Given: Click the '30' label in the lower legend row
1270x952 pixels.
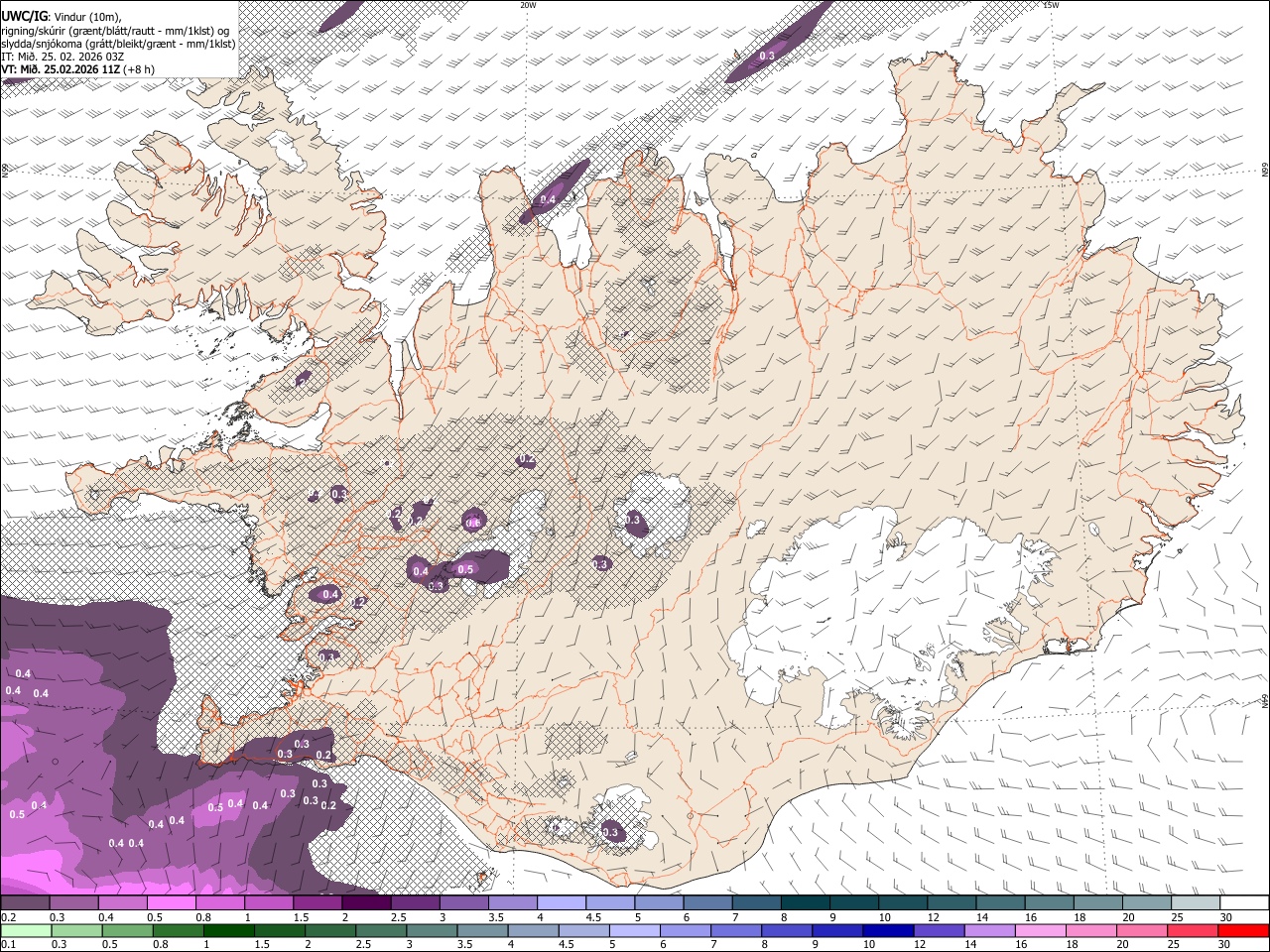Looking at the screenshot, I should pyautogui.click(x=1226, y=944).
